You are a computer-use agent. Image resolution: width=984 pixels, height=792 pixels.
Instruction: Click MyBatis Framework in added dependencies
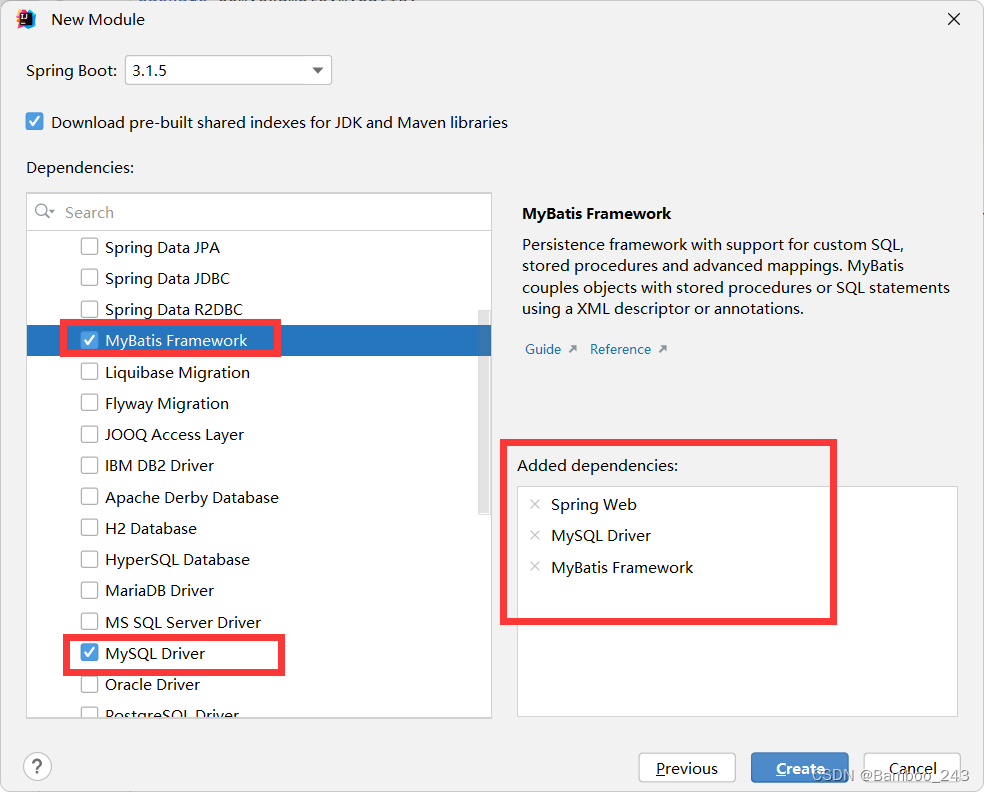[x=622, y=567]
